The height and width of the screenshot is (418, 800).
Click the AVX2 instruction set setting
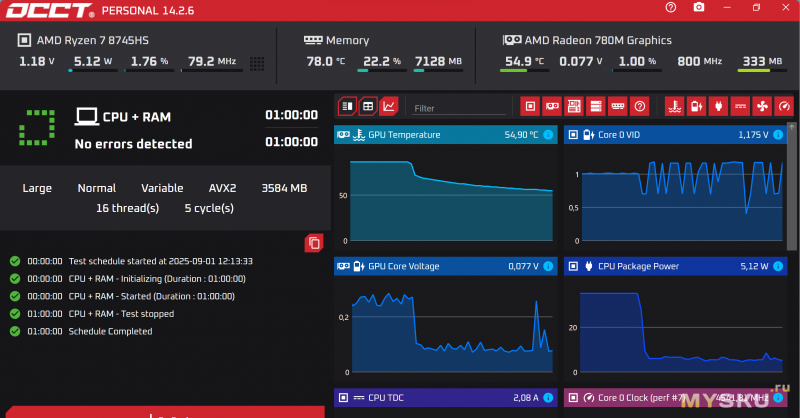[x=222, y=188]
